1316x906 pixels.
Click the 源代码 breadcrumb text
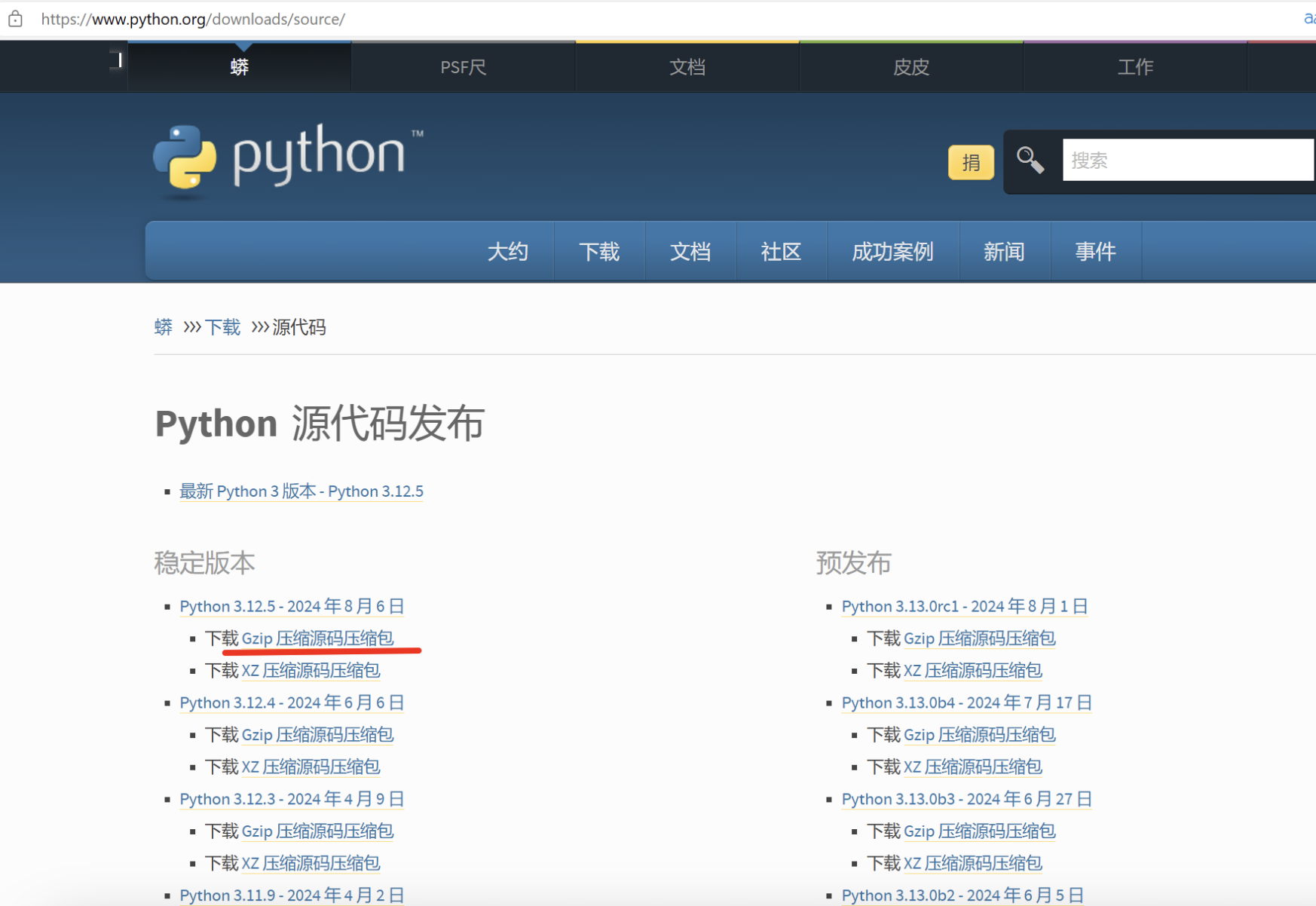(299, 327)
